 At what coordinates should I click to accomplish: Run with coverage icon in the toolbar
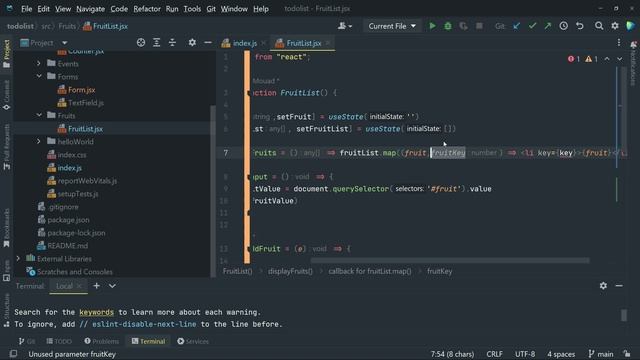(463, 26)
